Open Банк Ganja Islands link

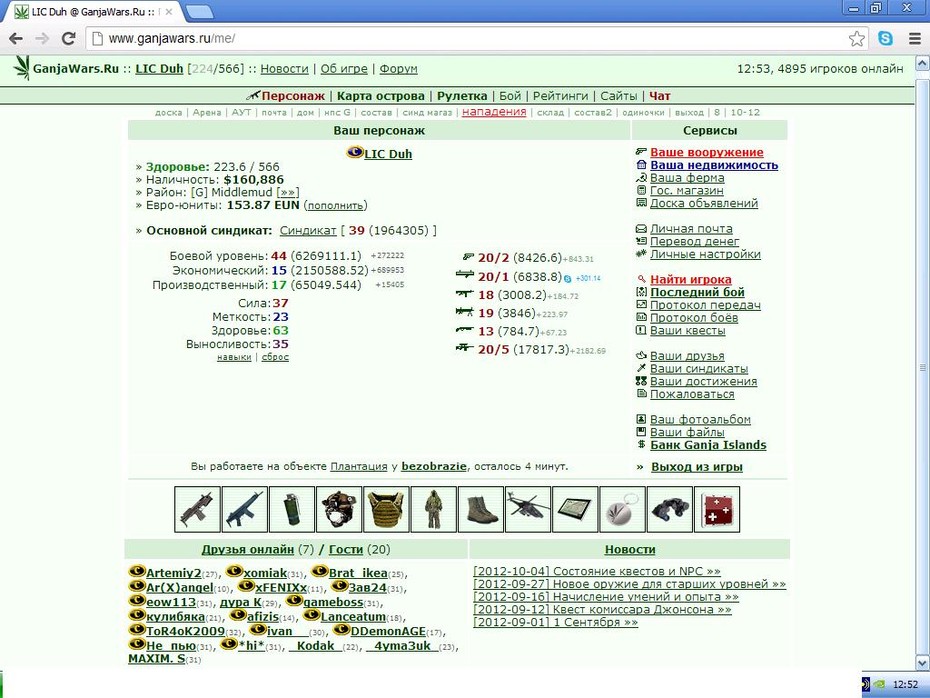coord(708,445)
